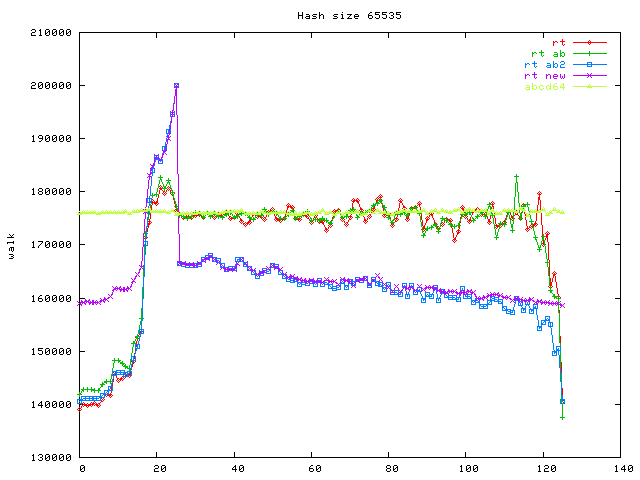Click the 'abcd64' legend label
The image size is (640, 480).
coord(545,87)
